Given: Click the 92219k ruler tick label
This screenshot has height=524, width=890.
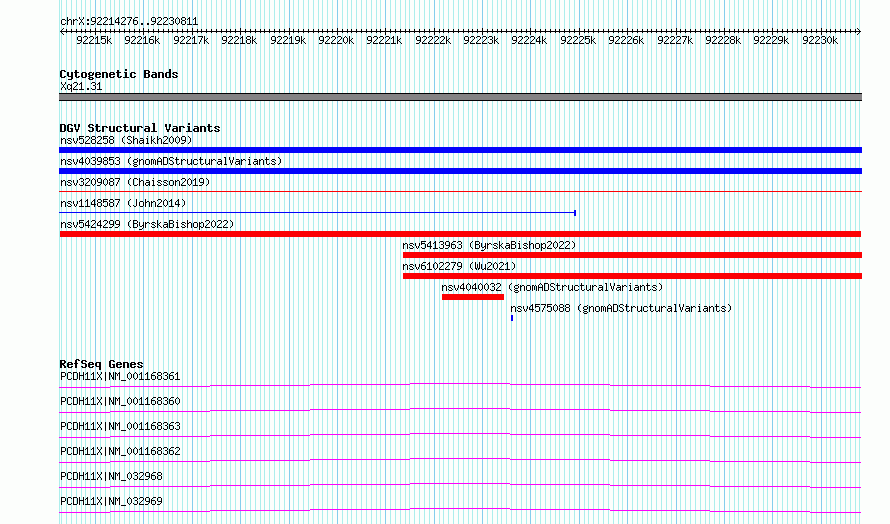Looking at the screenshot, I should click(x=288, y=40).
